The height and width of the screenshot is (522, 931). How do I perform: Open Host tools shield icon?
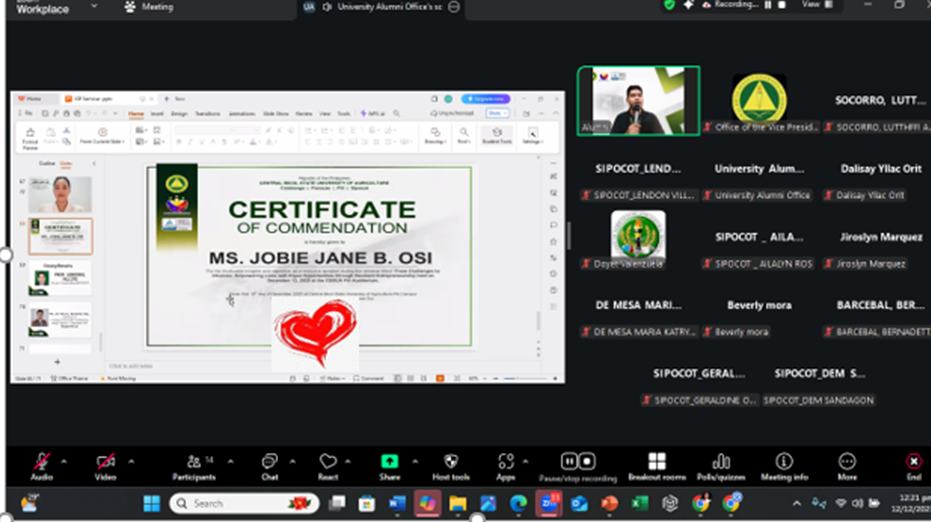[x=450, y=462]
